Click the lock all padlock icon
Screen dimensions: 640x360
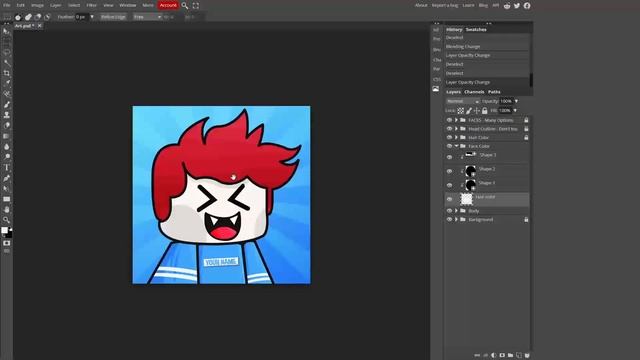pyautogui.click(x=484, y=111)
